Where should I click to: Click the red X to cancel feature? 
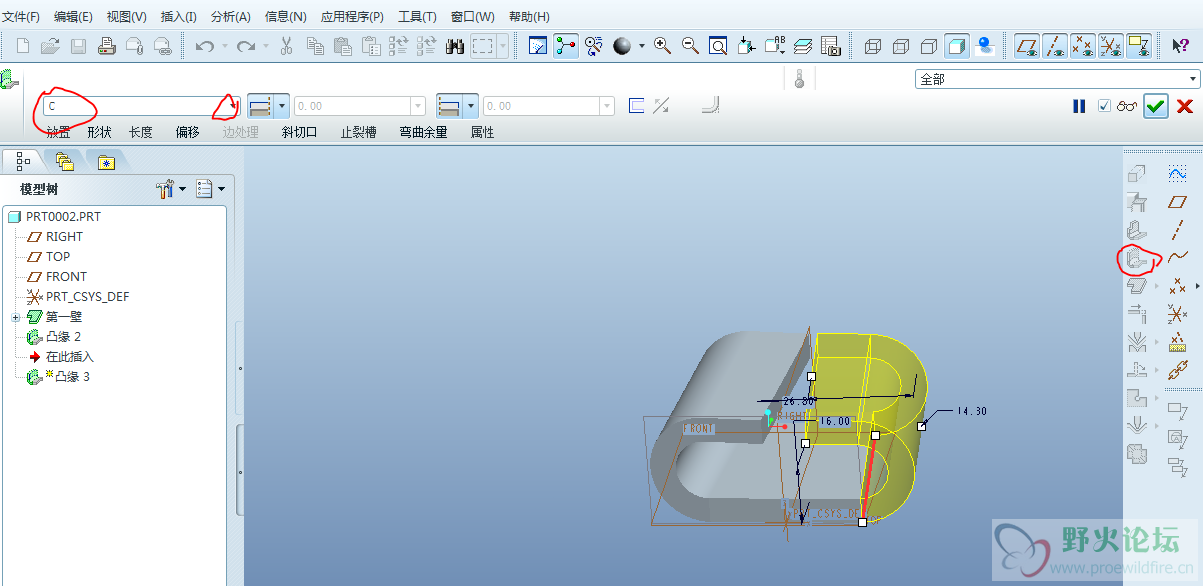[1185, 106]
